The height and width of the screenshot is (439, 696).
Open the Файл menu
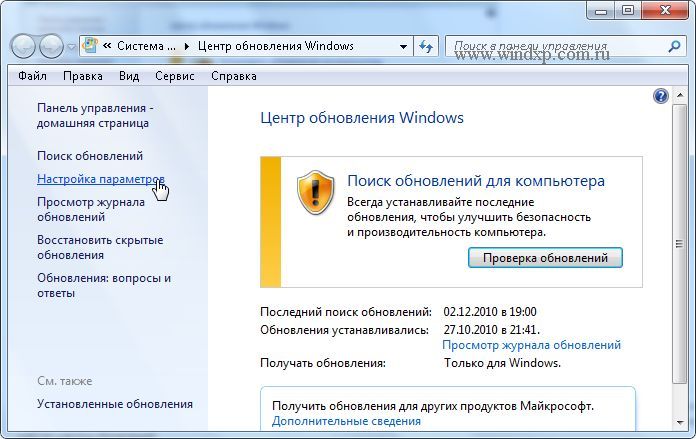point(32,76)
